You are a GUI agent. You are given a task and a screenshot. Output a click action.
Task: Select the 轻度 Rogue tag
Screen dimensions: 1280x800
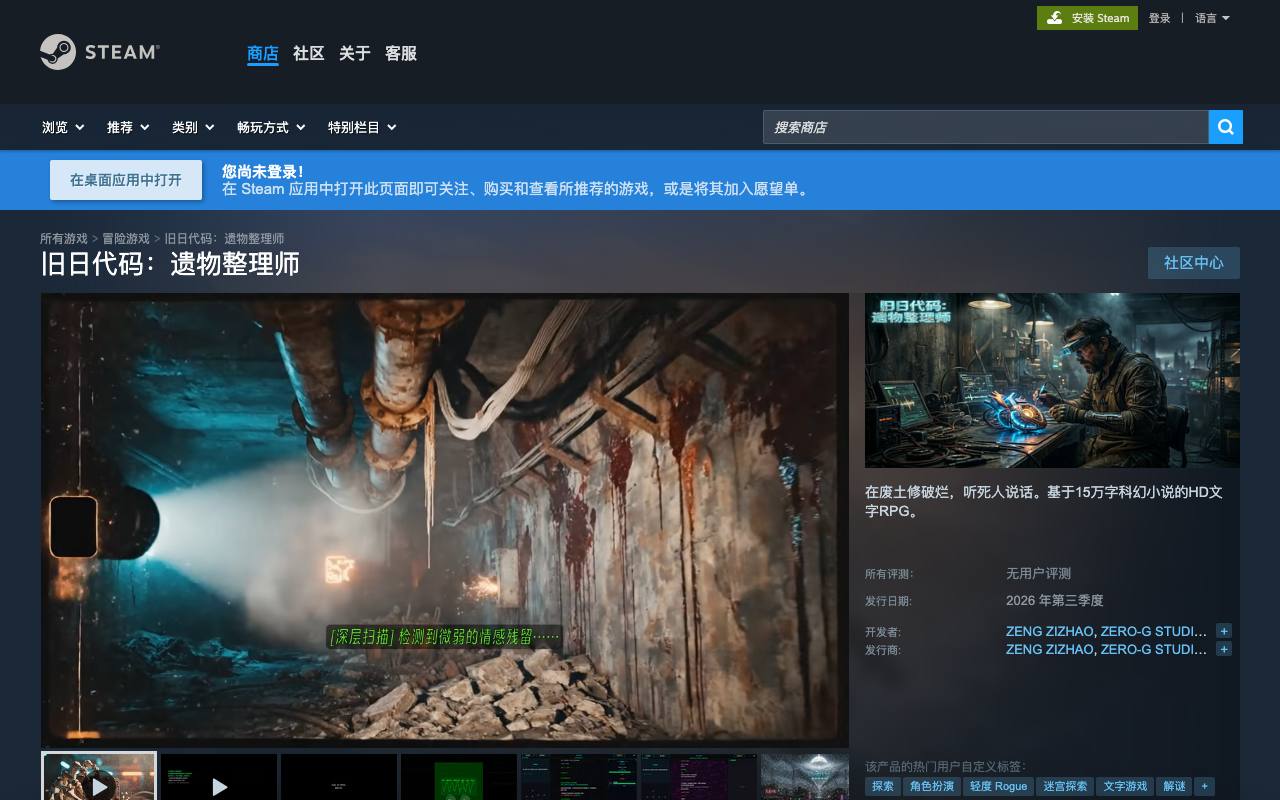pyautogui.click(x=998, y=786)
